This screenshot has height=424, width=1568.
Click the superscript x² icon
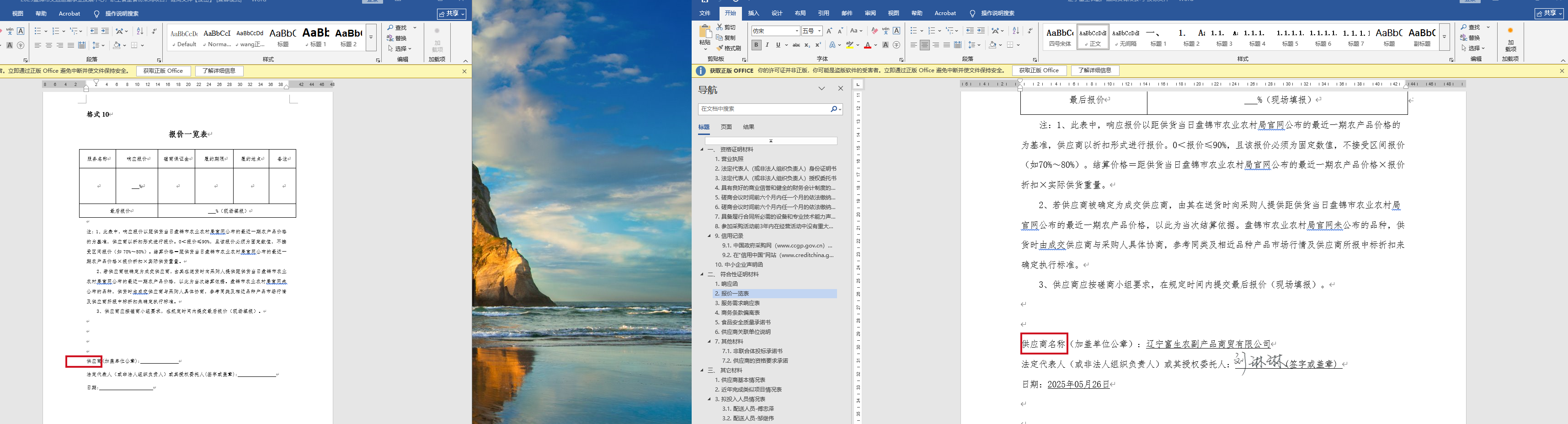point(818,45)
